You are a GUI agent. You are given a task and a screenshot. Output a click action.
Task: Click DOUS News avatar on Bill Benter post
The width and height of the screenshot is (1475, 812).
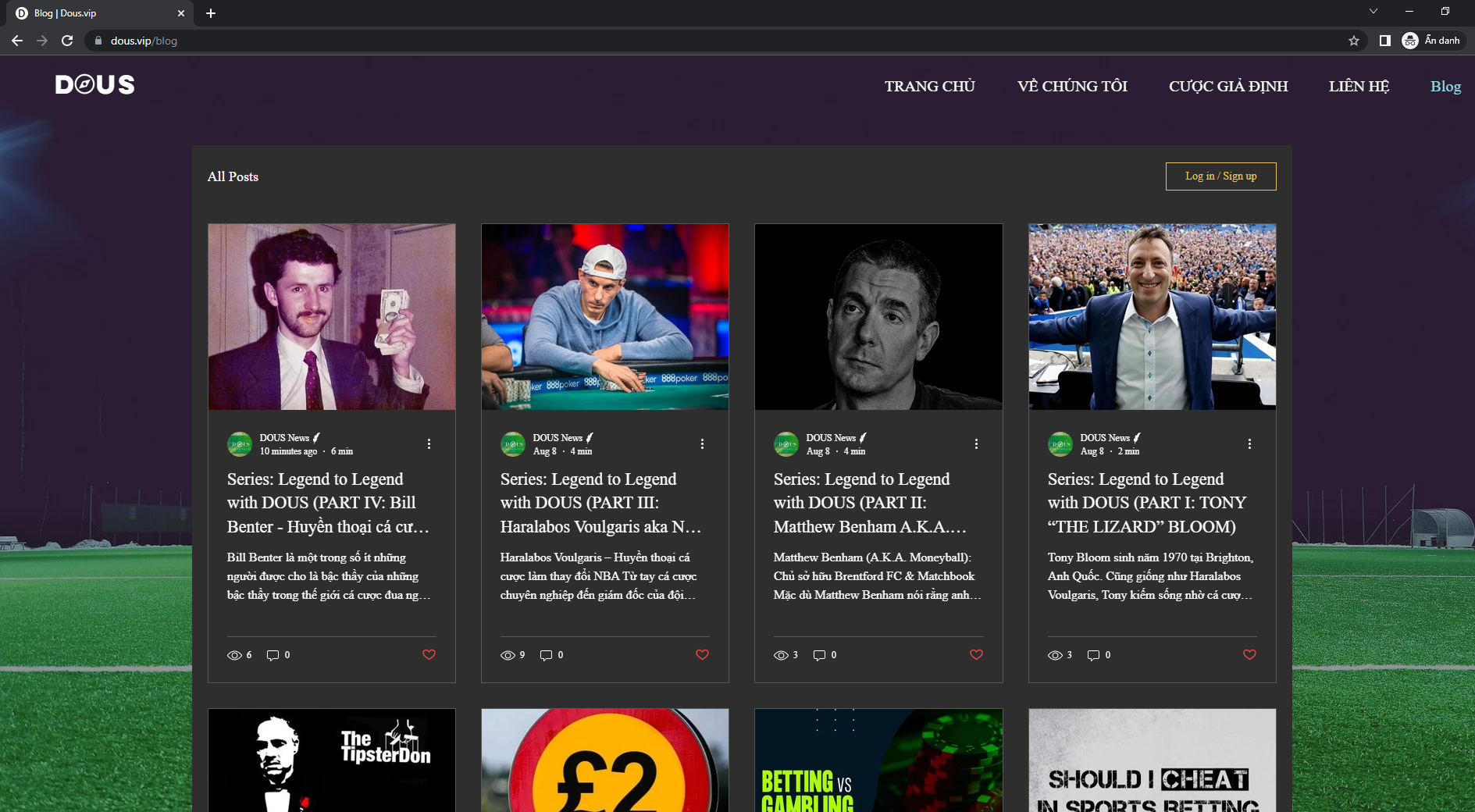click(x=240, y=444)
